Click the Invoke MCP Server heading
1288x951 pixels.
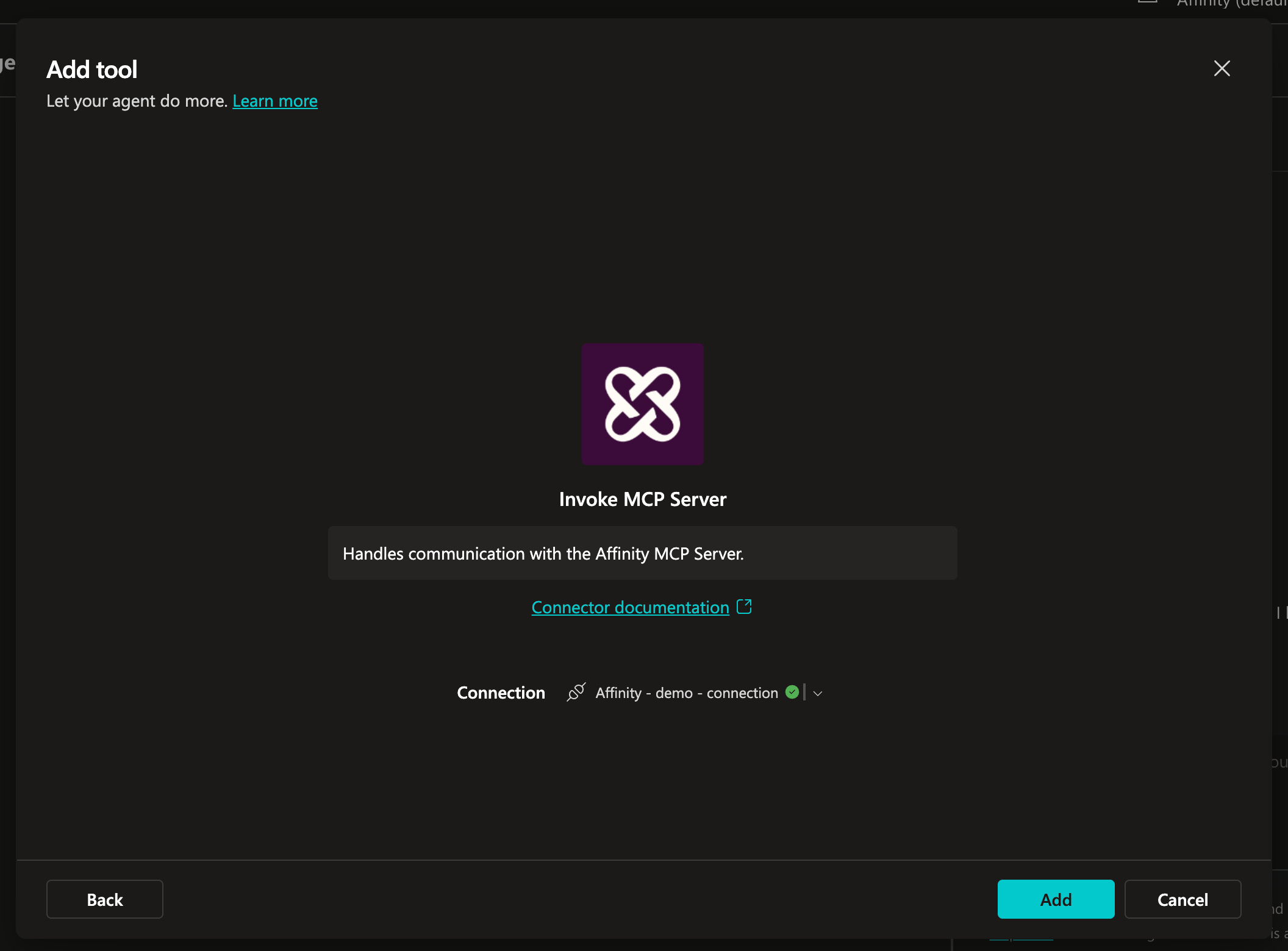click(643, 499)
